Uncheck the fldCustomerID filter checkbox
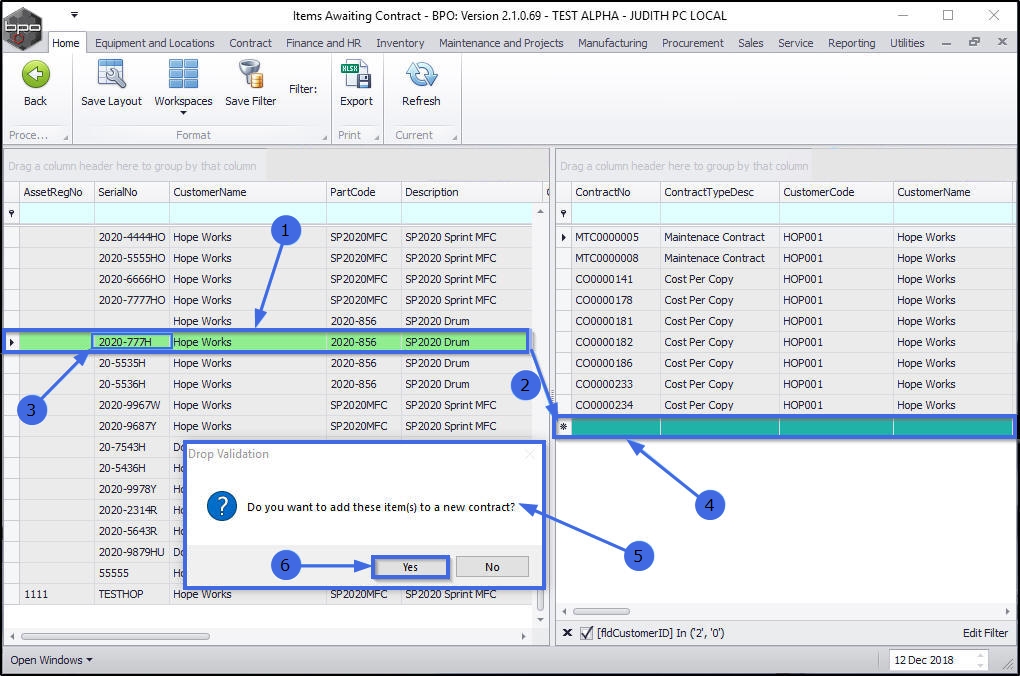Viewport: 1020px width, 676px height. [x=587, y=633]
